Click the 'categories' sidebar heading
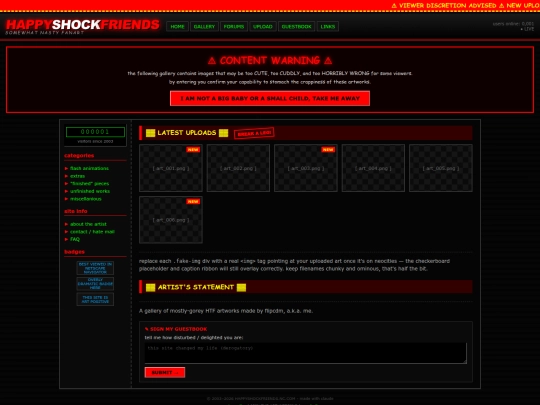The width and height of the screenshot is (540, 405). (79, 156)
